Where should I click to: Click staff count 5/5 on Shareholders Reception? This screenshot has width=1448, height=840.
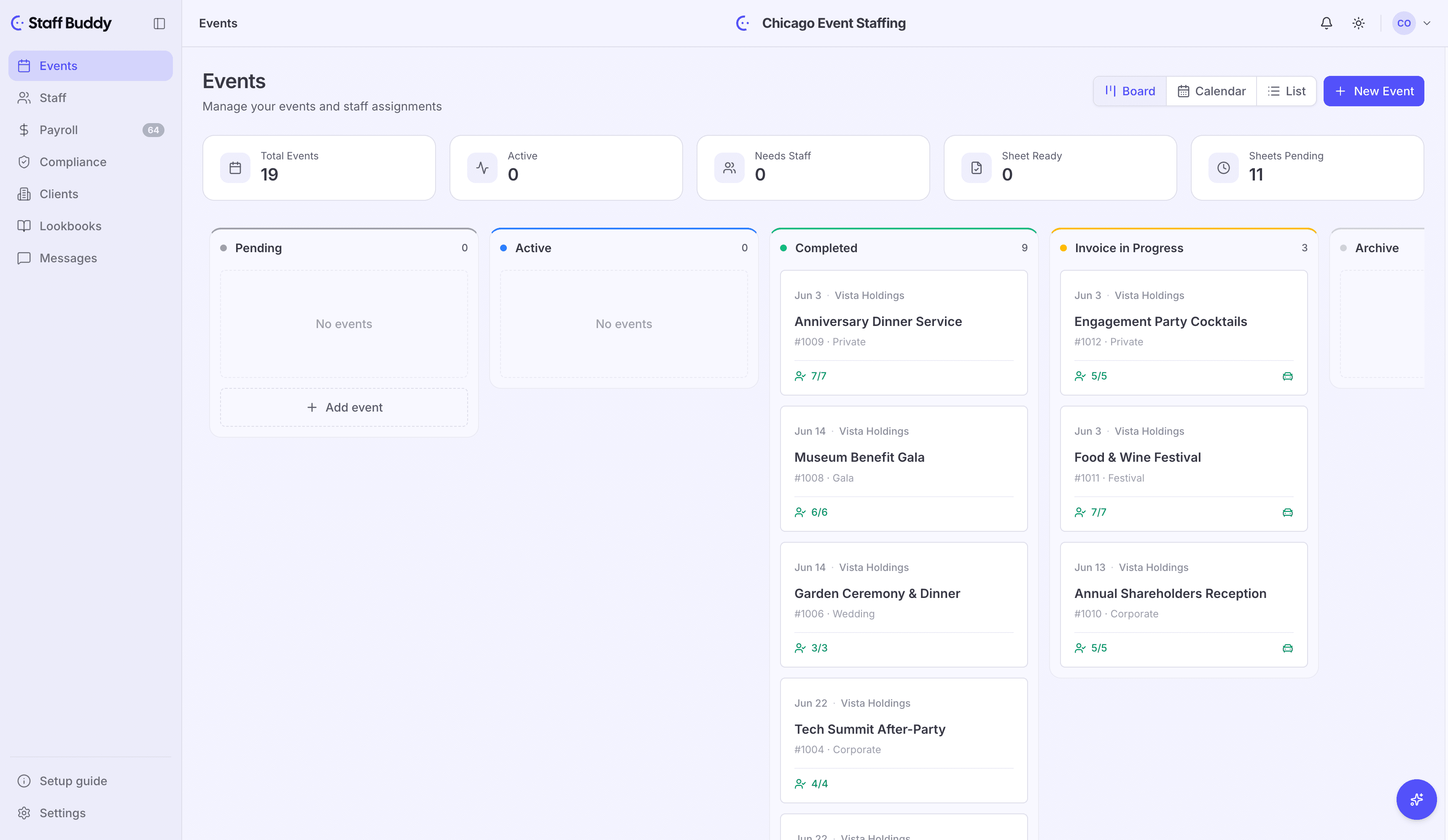pos(1090,648)
